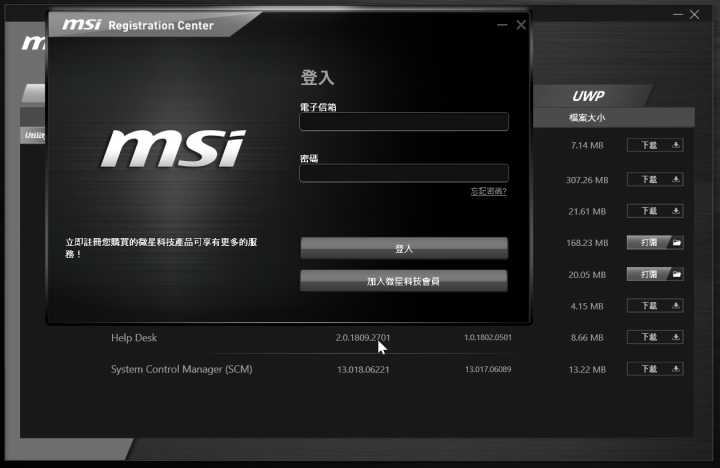Close the main MSI window
The width and height of the screenshot is (720, 468).
pyautogui.click(x=694, y=15)
